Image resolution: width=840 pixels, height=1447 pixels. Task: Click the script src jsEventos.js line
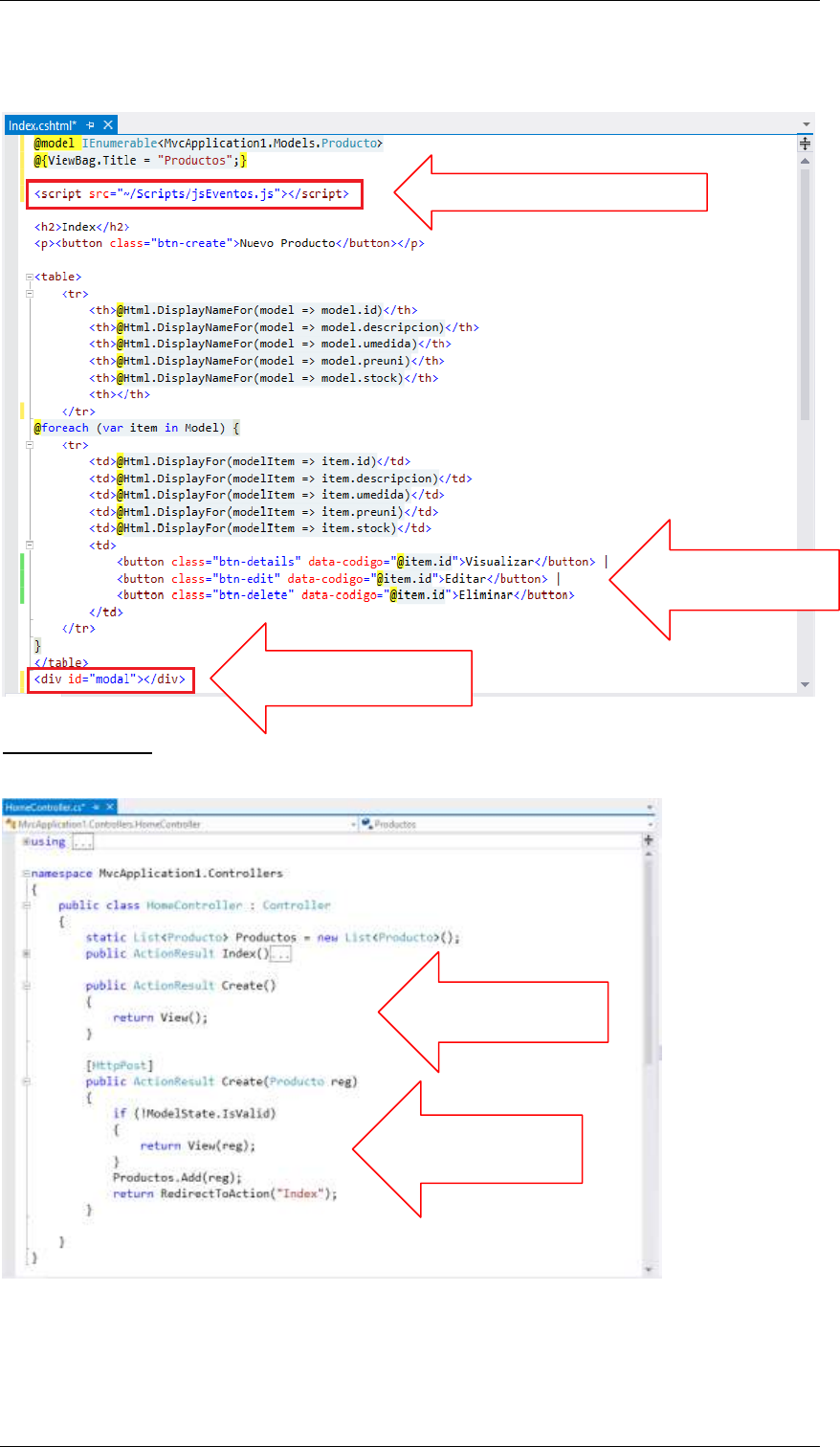(193, 194)
